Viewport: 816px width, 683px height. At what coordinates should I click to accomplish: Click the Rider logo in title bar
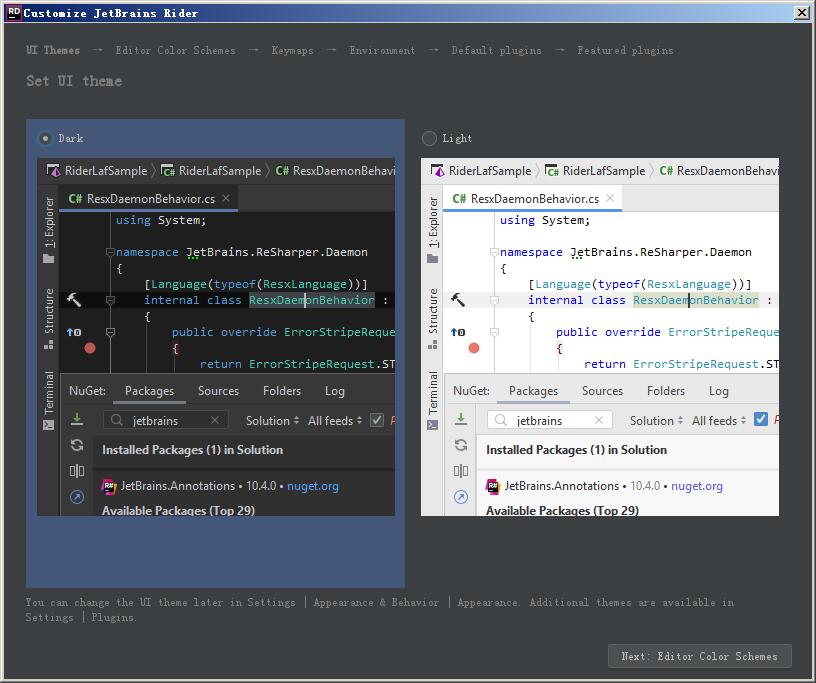pos(14,12)
